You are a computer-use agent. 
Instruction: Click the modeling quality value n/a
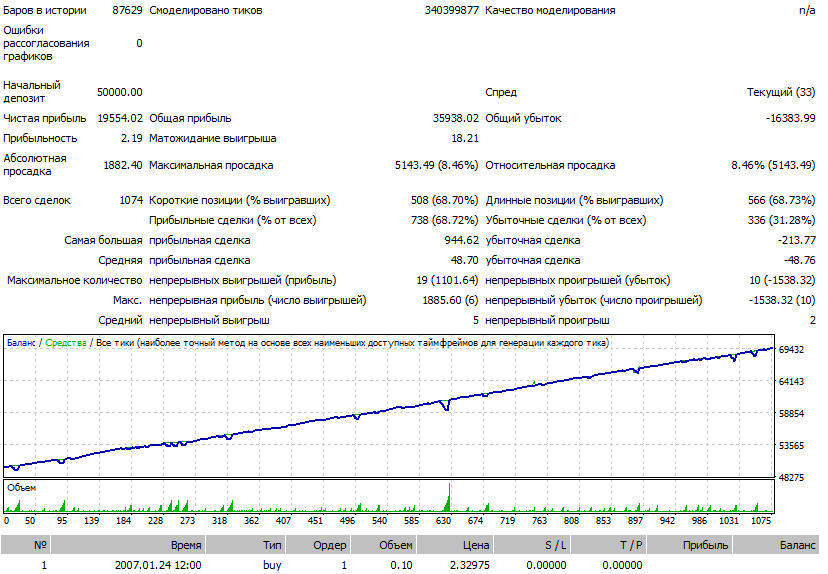click(x=807, y=10)
